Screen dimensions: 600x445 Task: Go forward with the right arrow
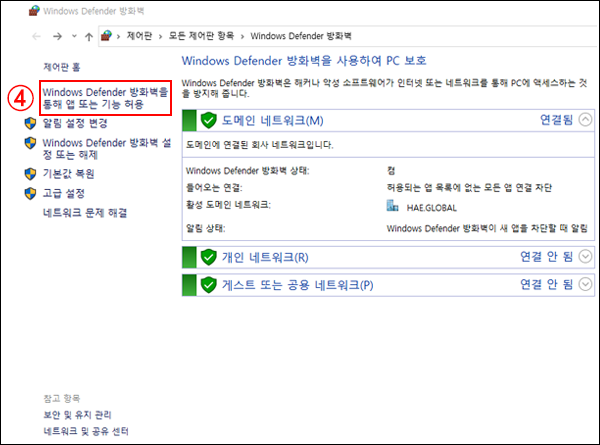pos(57,36)
